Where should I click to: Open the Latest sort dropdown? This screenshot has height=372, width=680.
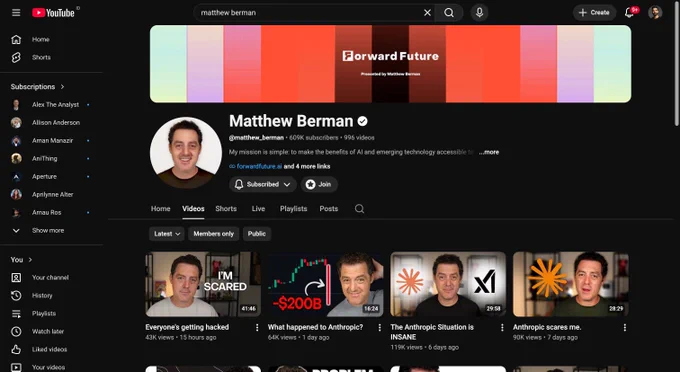tap(167, 234)
